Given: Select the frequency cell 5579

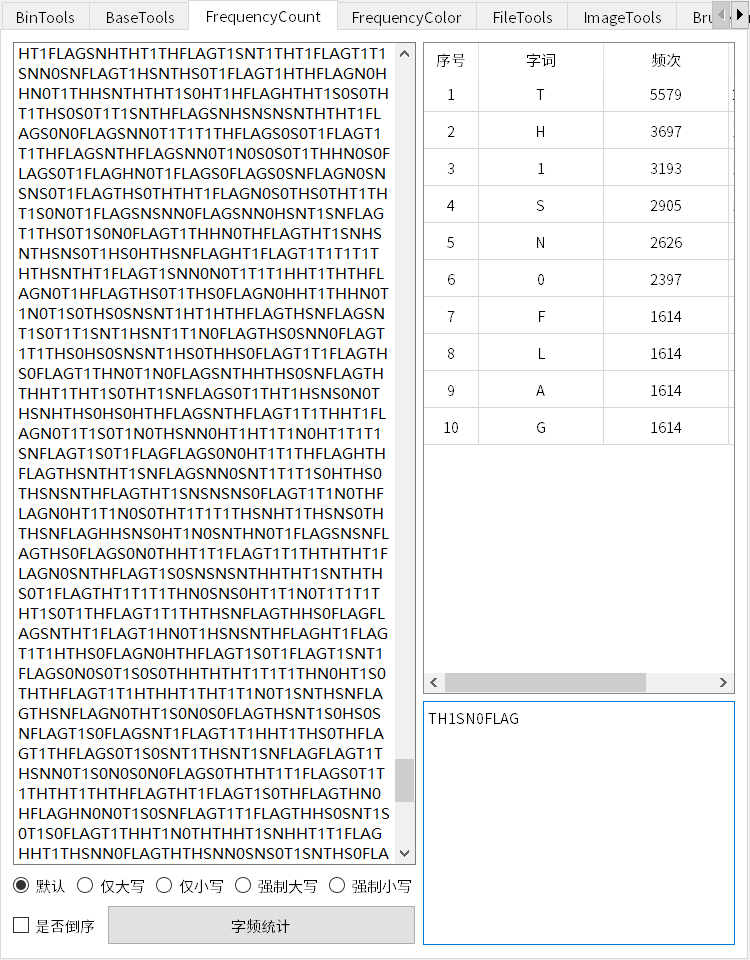Looking at the screenshot, I should click(666, 94).
